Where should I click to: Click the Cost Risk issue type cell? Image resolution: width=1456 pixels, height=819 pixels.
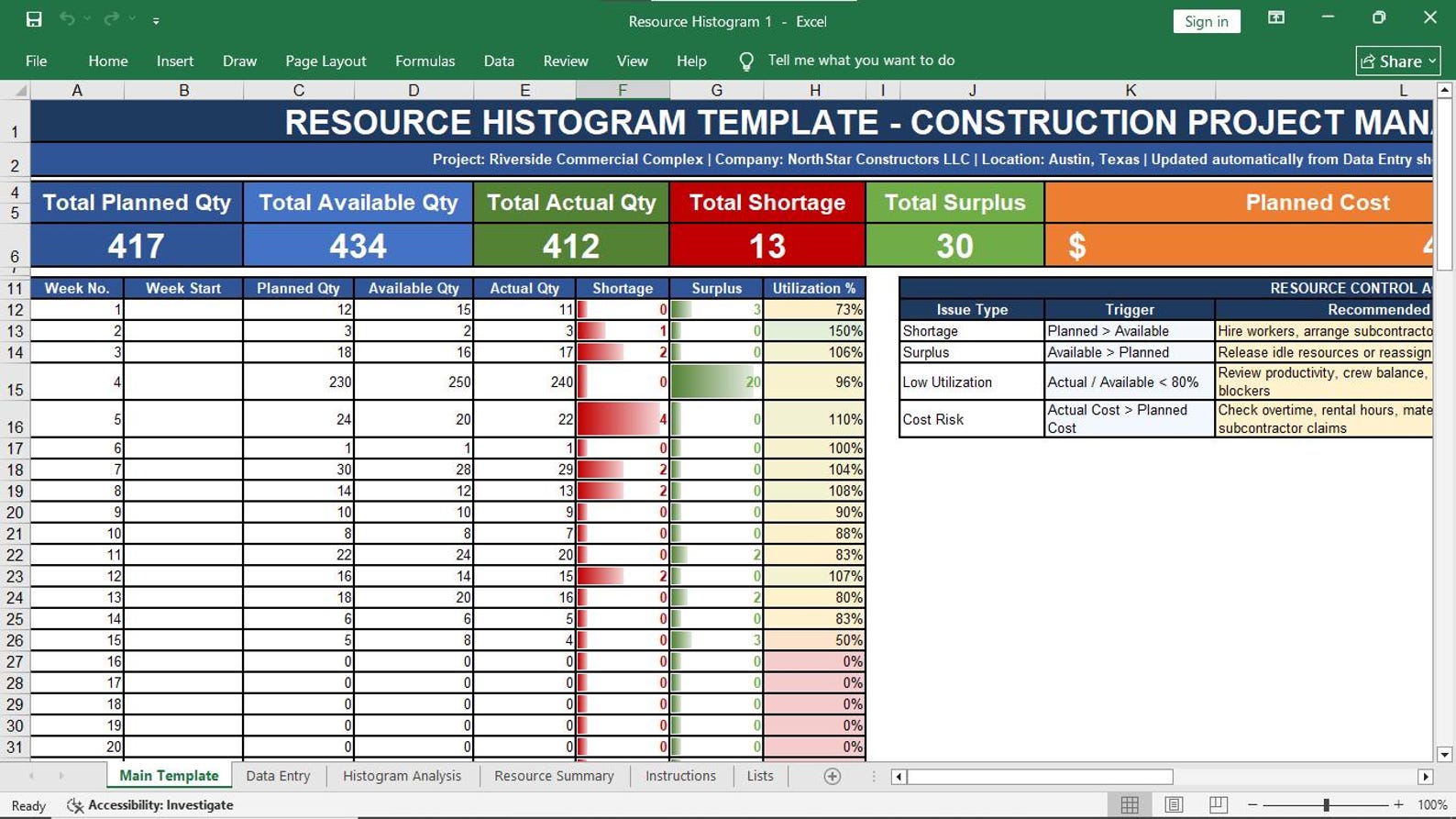tap(972, 419)
